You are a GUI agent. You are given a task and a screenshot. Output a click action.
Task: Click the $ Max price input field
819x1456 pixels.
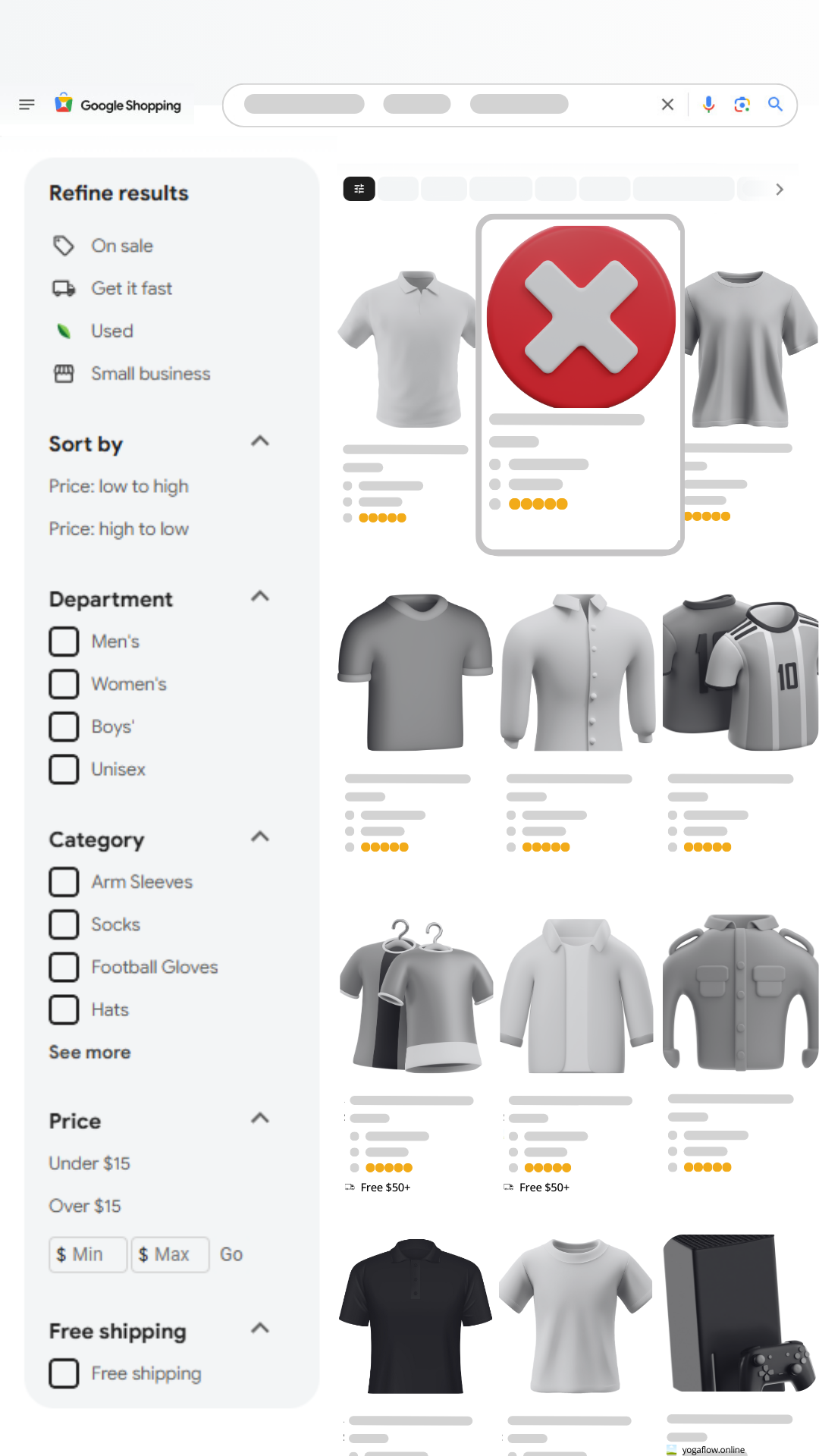[171, 1254]
